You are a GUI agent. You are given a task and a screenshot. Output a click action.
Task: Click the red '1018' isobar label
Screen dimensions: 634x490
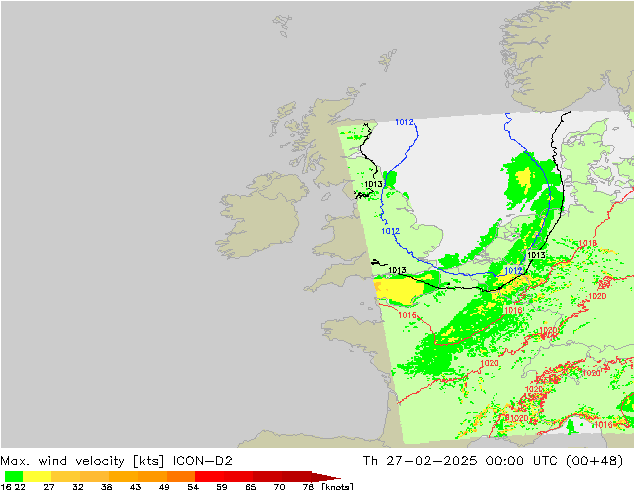click(588, 243)
